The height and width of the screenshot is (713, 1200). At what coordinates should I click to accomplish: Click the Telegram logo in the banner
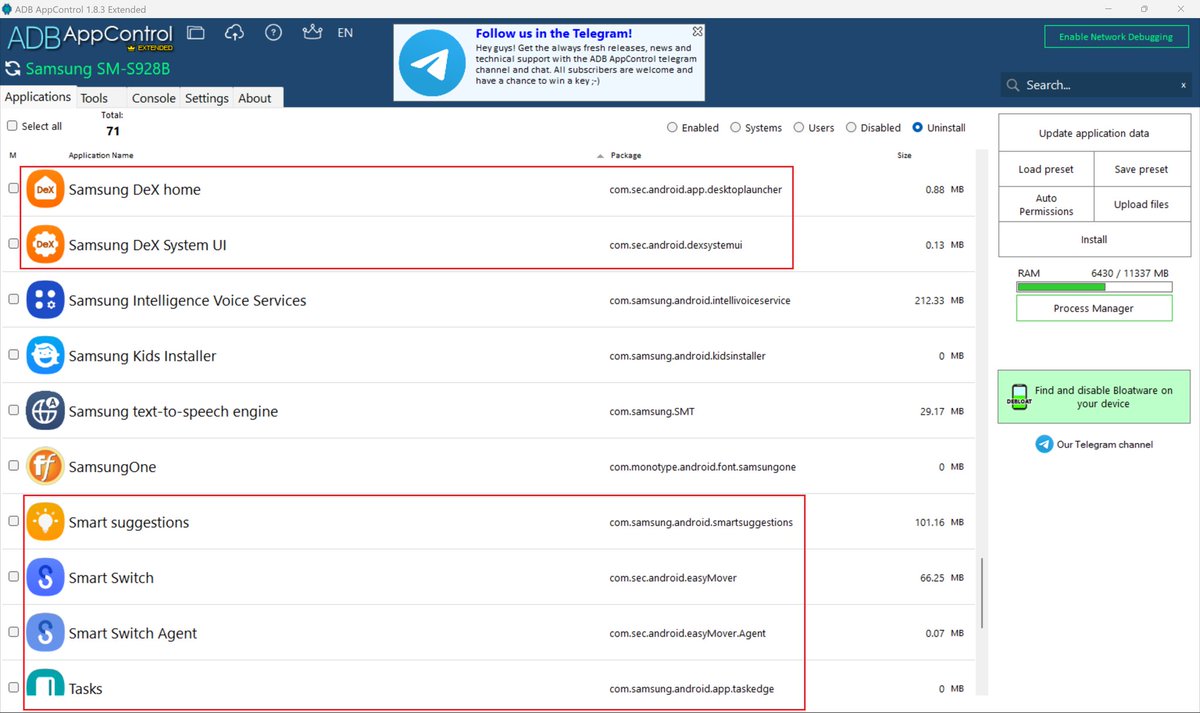click(x=430, y=63)
